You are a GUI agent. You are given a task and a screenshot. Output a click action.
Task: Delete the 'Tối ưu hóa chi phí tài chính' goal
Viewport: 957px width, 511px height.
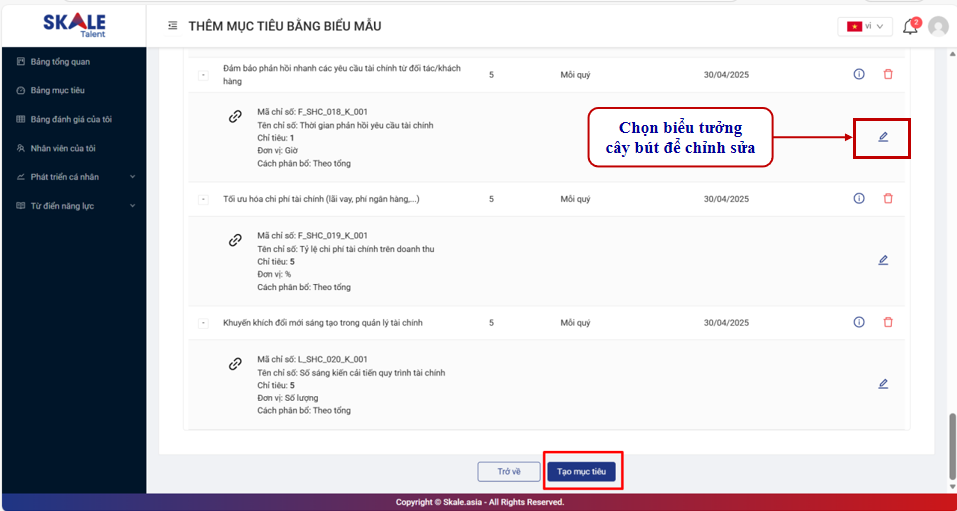click(888, 198)
